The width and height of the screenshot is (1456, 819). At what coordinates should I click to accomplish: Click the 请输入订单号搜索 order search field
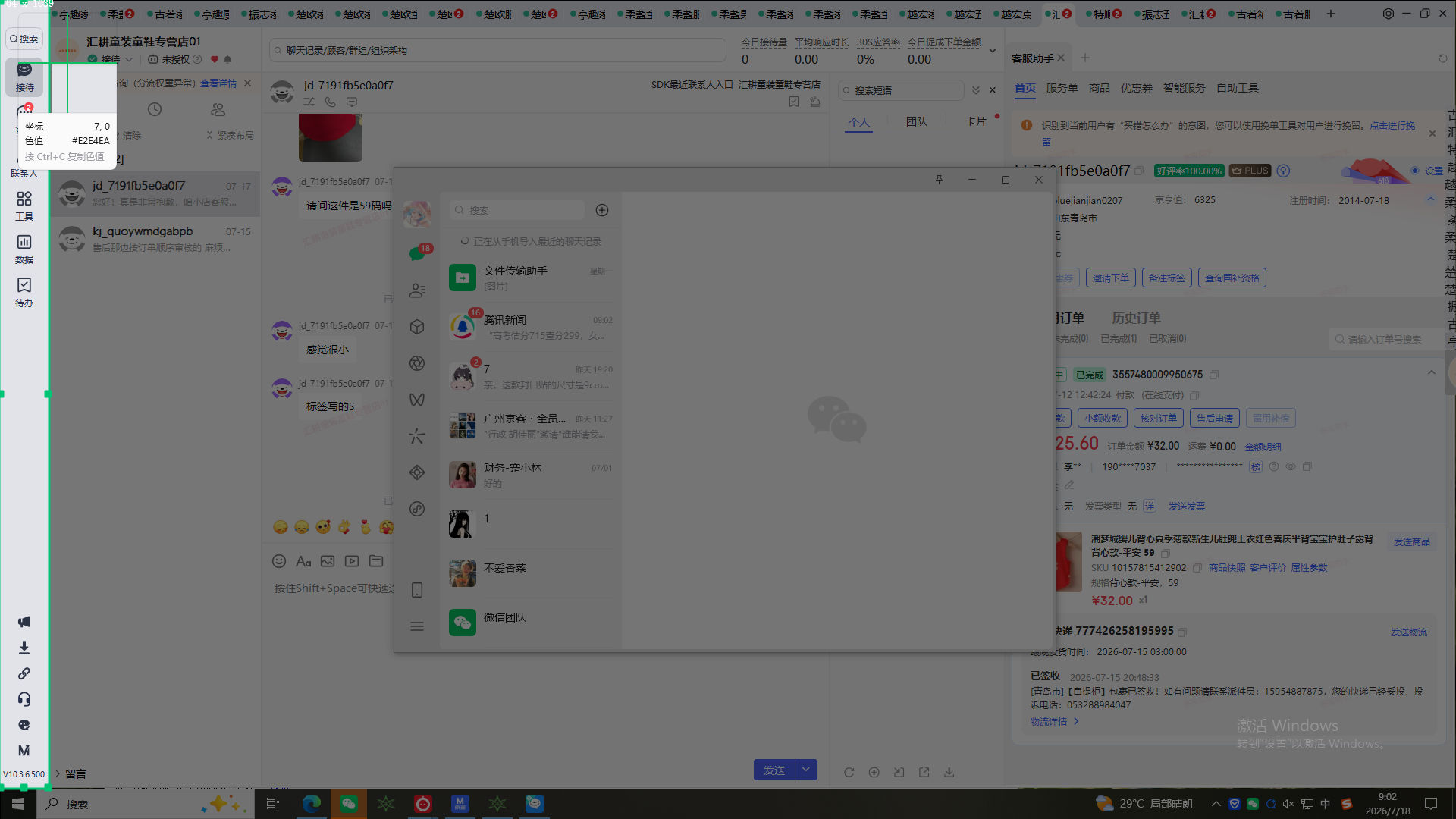[x=1385, y=339]
